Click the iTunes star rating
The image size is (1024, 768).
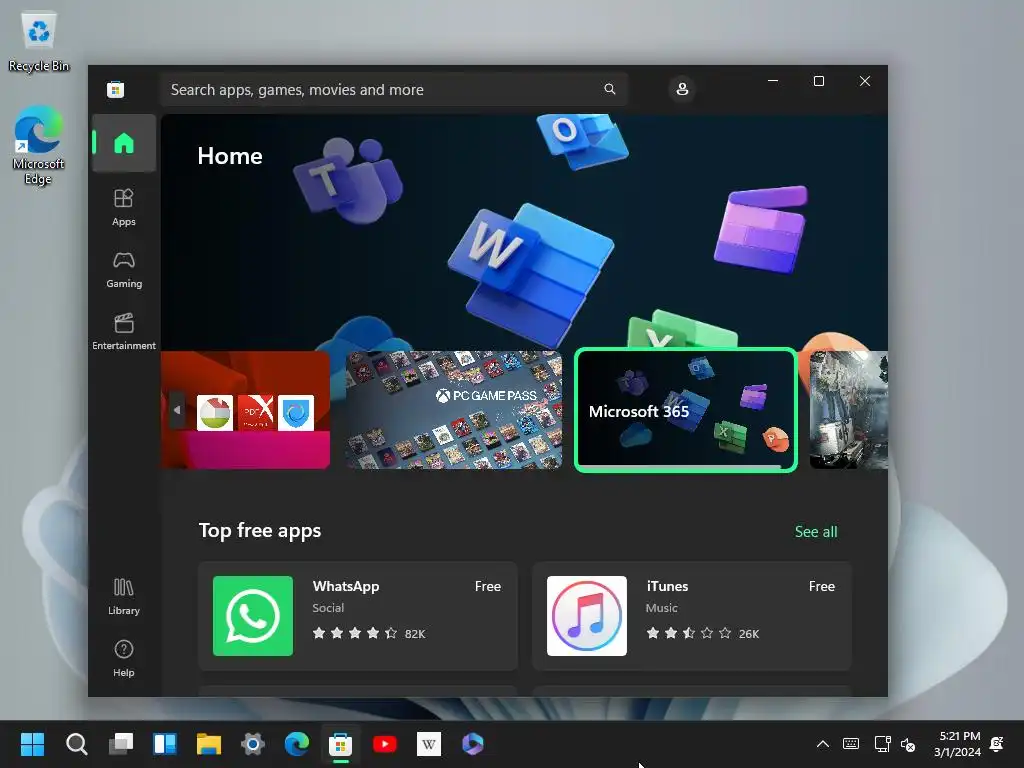(688, 633)
